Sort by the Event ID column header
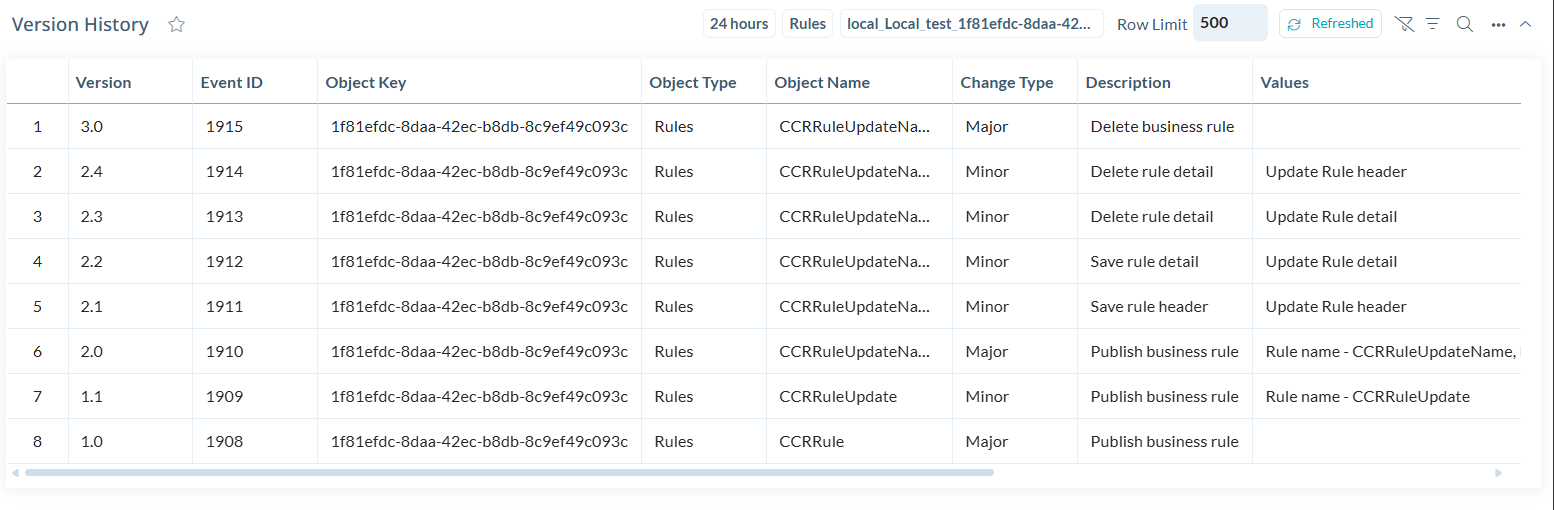1554x510 pixels. click(231, 83)
